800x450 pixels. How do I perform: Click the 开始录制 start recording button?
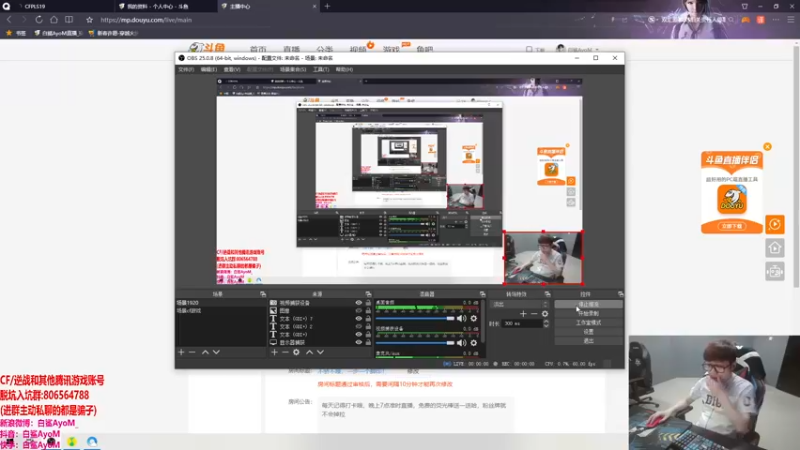[588, 313]
